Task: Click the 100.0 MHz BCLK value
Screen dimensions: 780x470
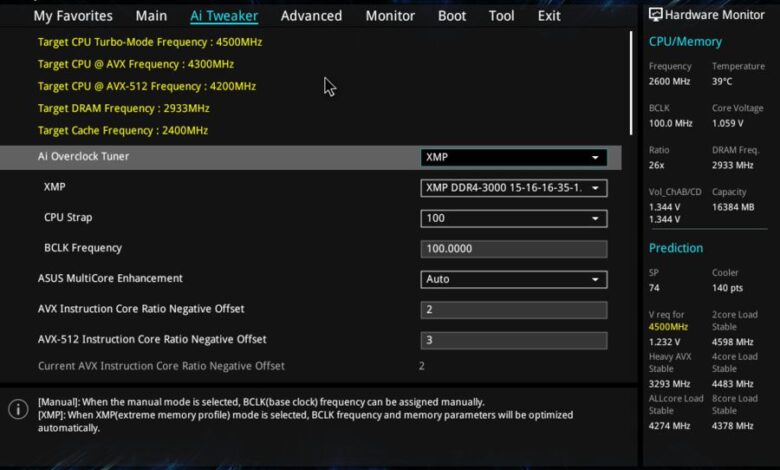Action: point(670,123)
